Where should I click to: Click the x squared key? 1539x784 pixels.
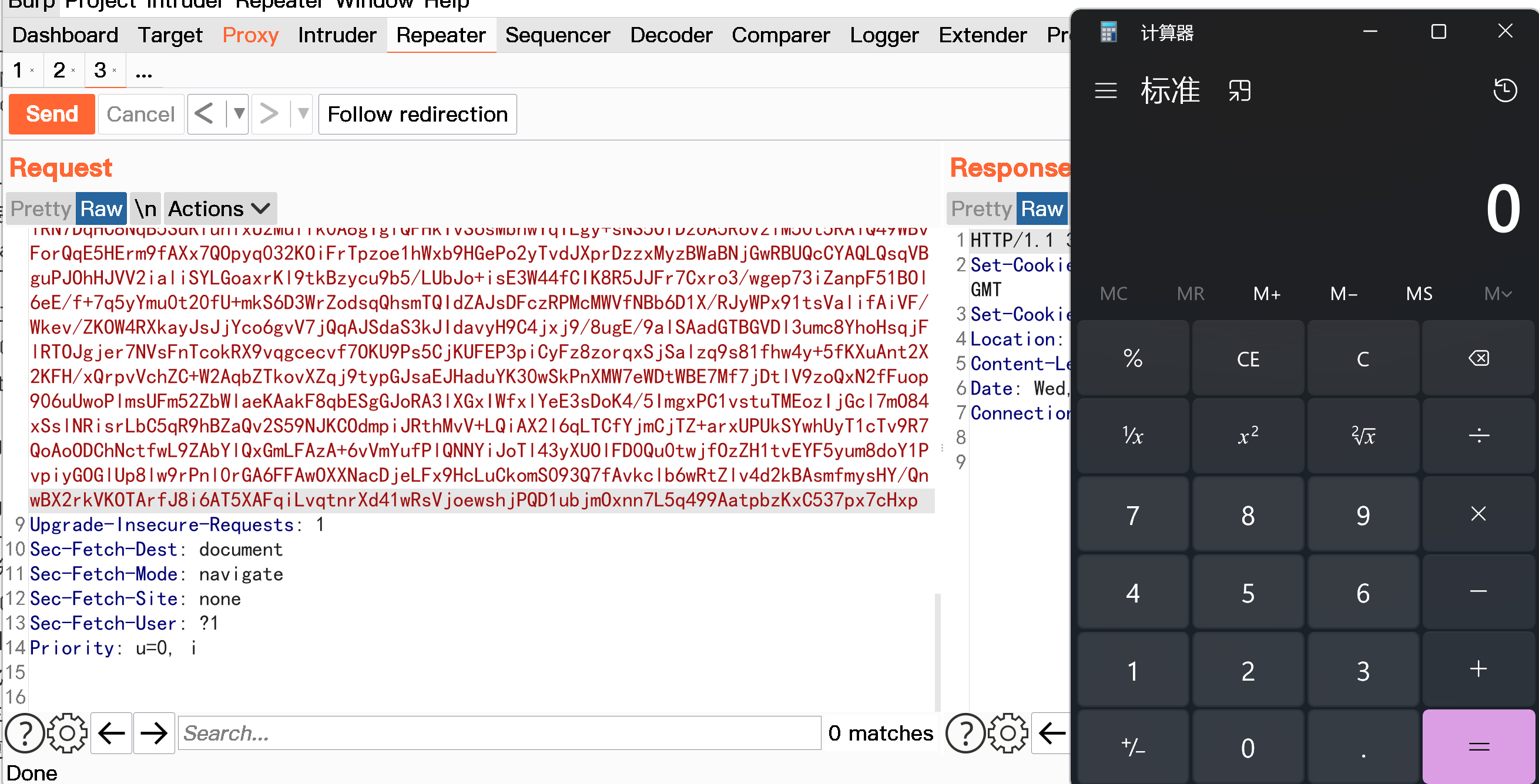(1248, 436)
